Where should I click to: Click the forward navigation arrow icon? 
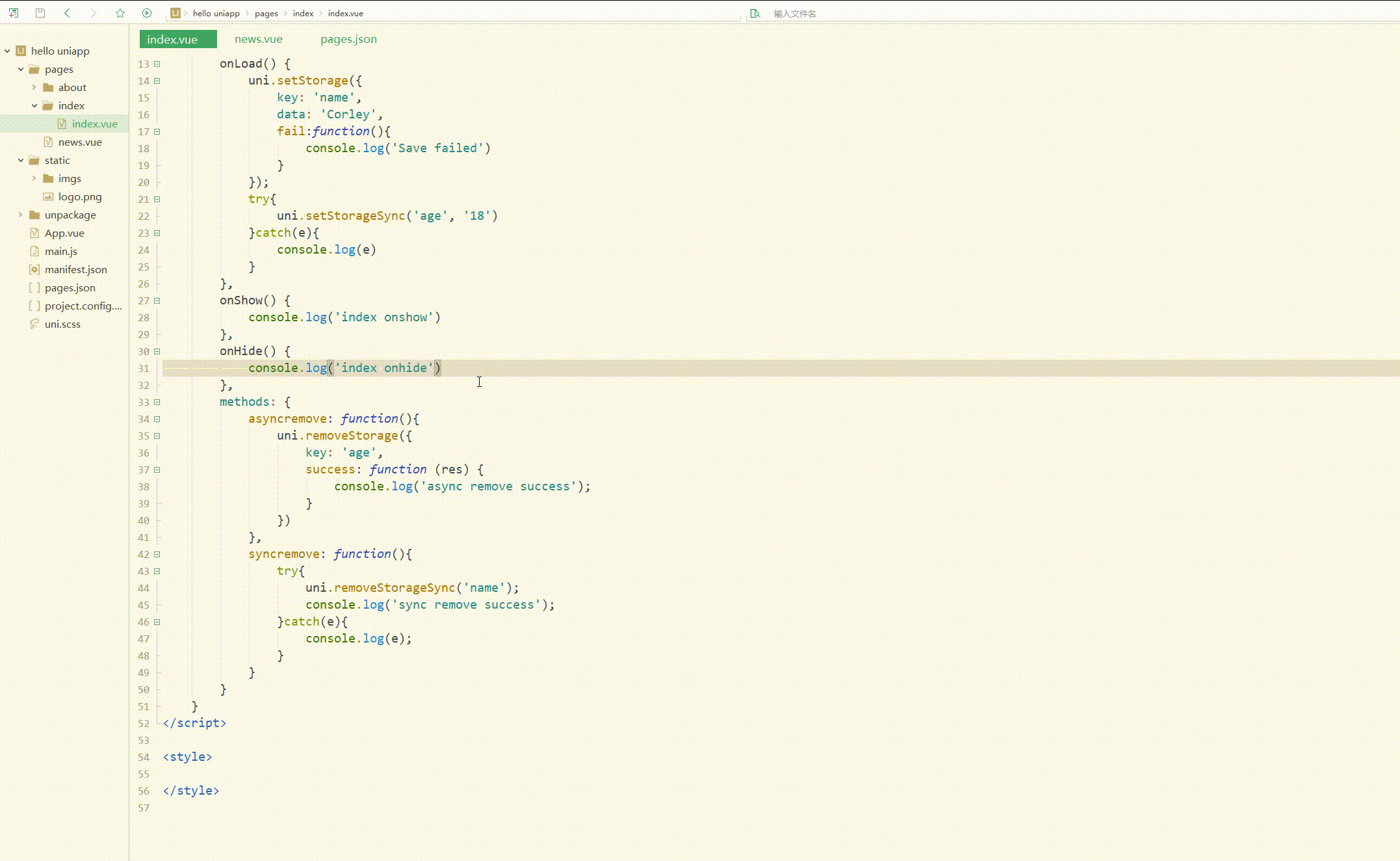point(92,13)
